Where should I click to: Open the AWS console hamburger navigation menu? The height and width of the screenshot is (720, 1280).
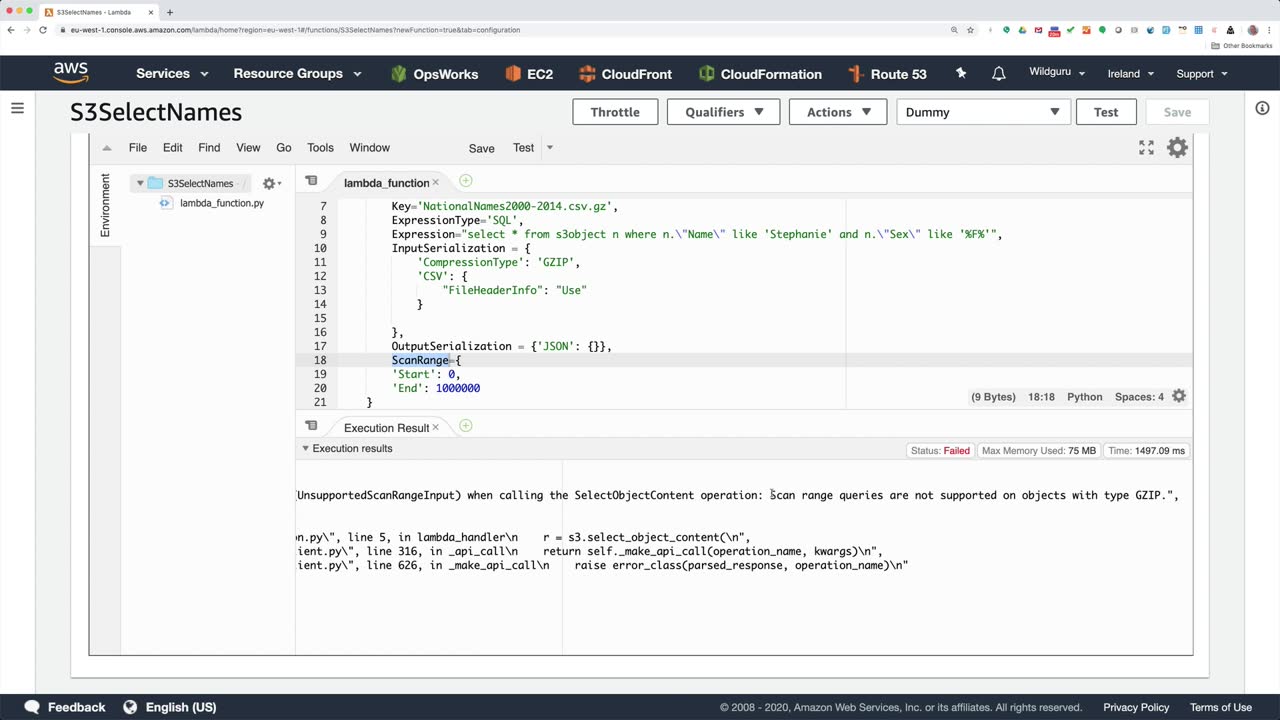(x=17, y=108)
